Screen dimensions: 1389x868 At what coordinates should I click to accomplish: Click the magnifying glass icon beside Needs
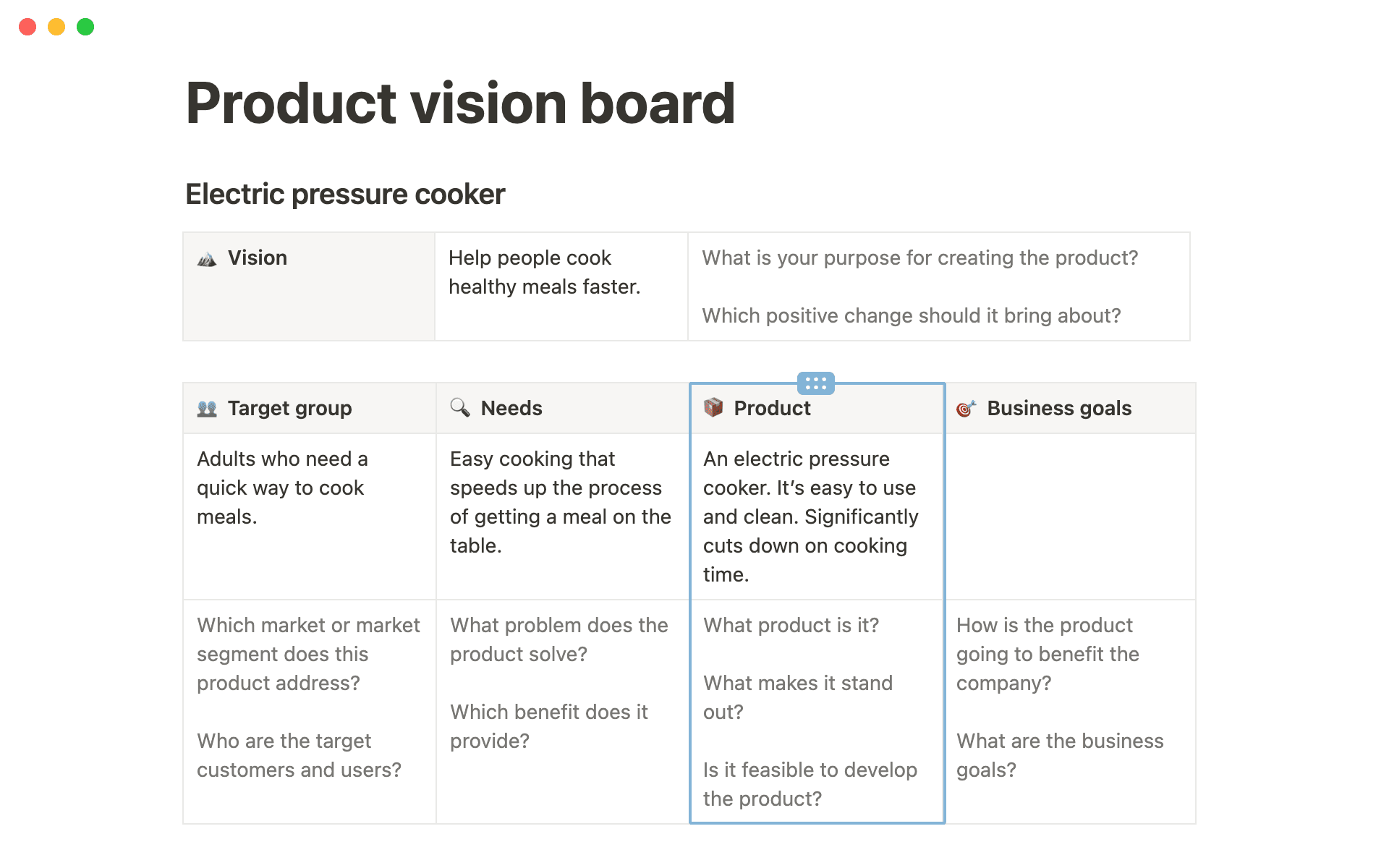[459, 408]
